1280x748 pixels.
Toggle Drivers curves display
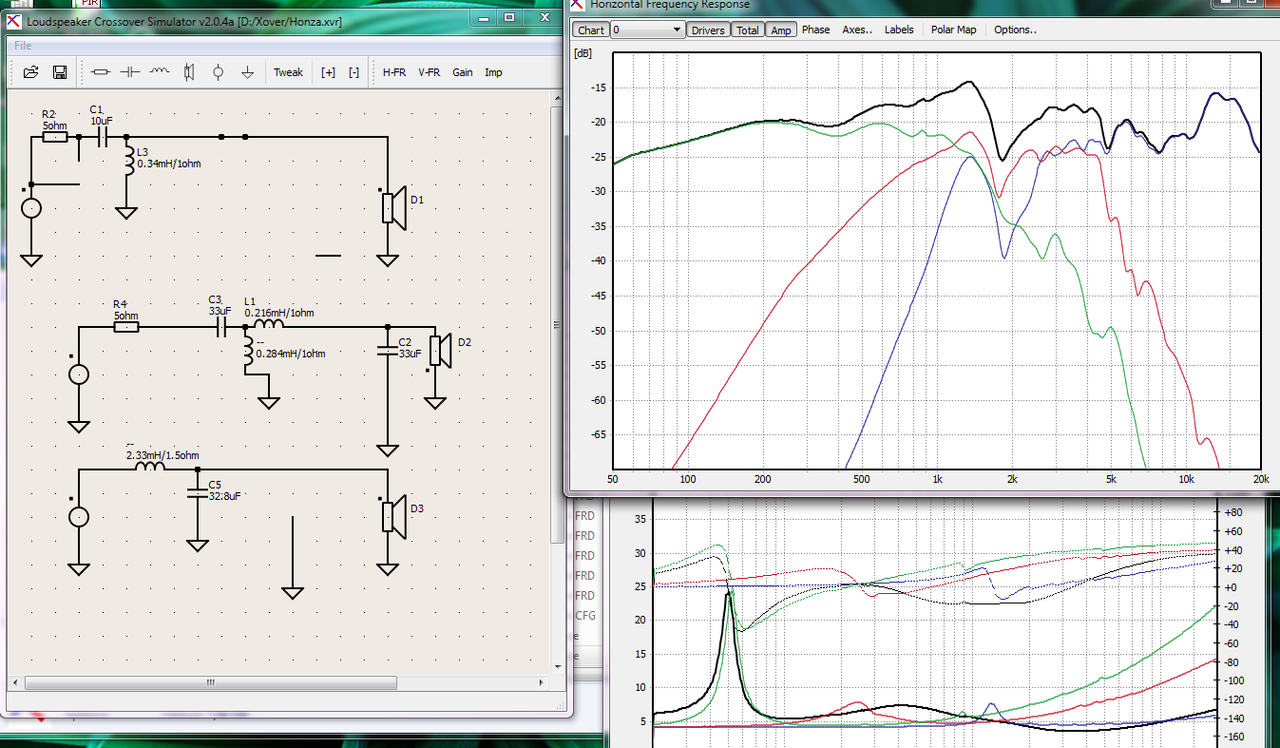708,30
